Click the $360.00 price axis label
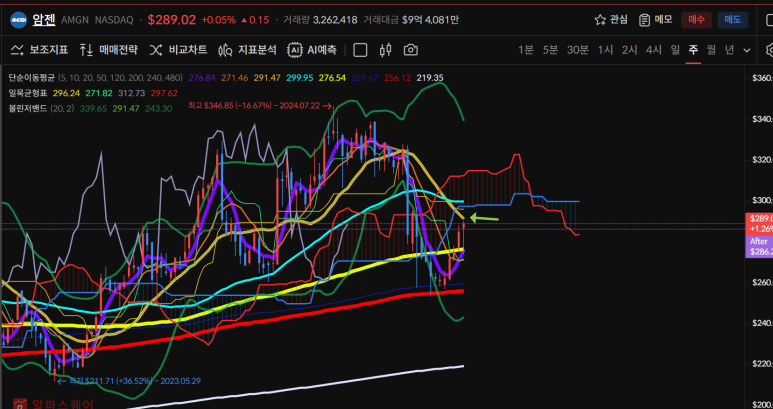Image resolution: width=773 pixels, height=409 pixels. point(762,78)
